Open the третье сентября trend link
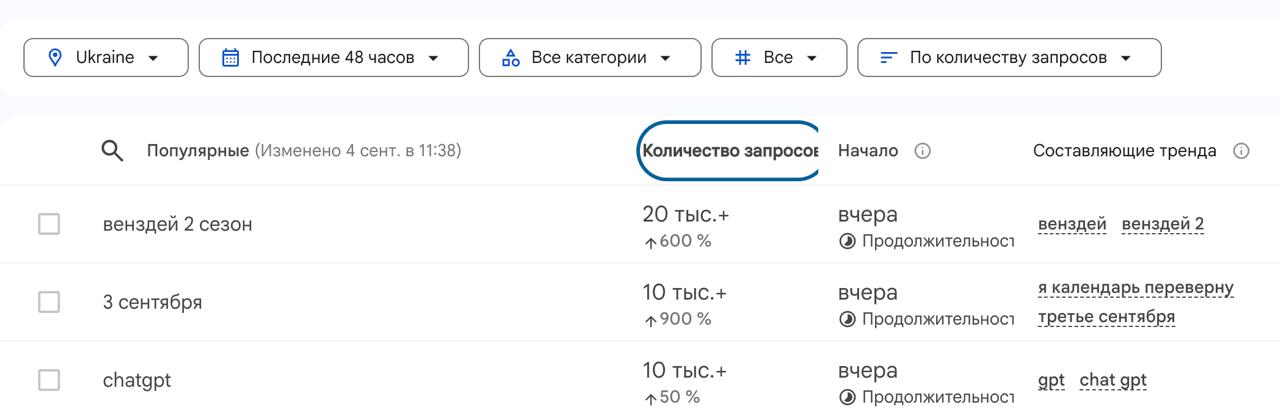Viewport: 1280px width, 415px height. coord(1106,317)
